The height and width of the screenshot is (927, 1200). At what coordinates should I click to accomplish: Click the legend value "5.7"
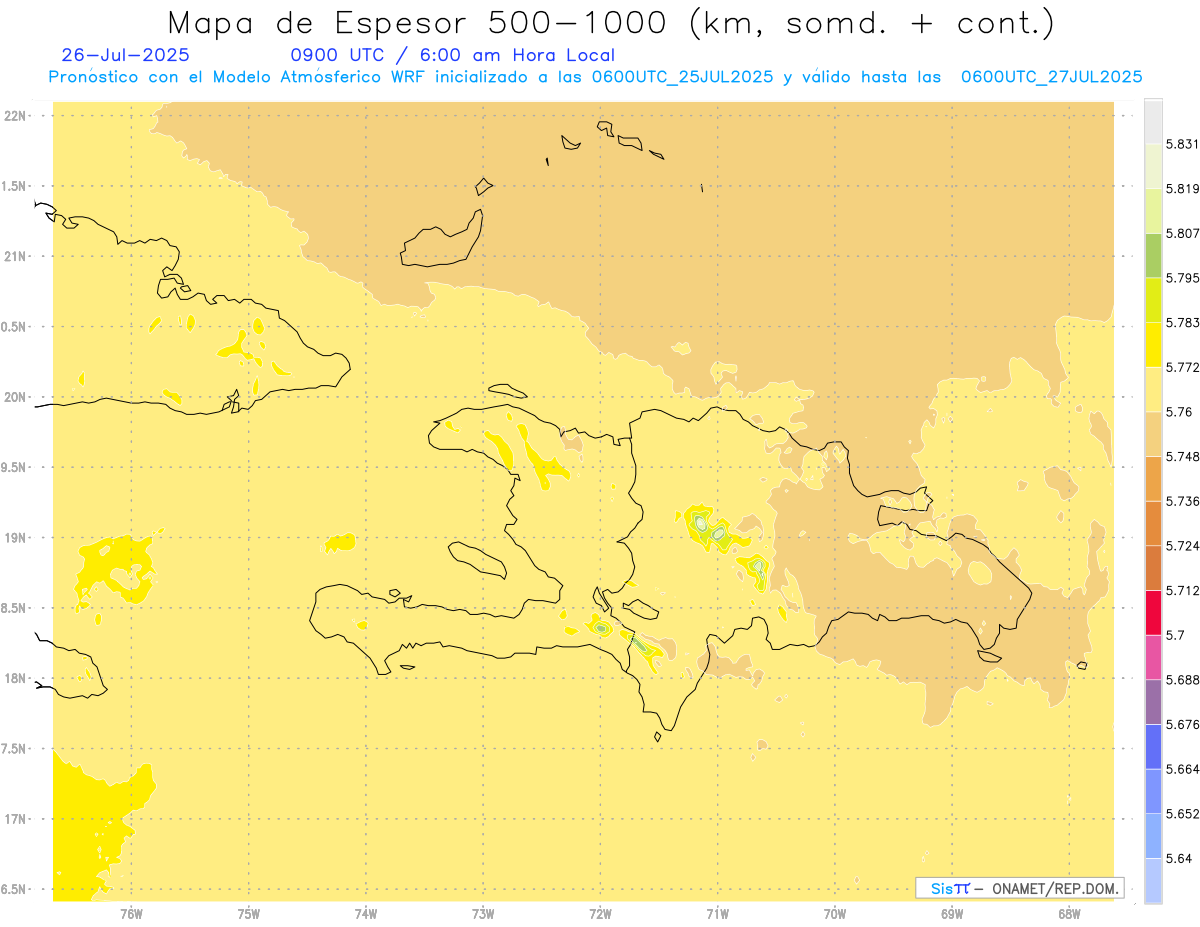1175,635
